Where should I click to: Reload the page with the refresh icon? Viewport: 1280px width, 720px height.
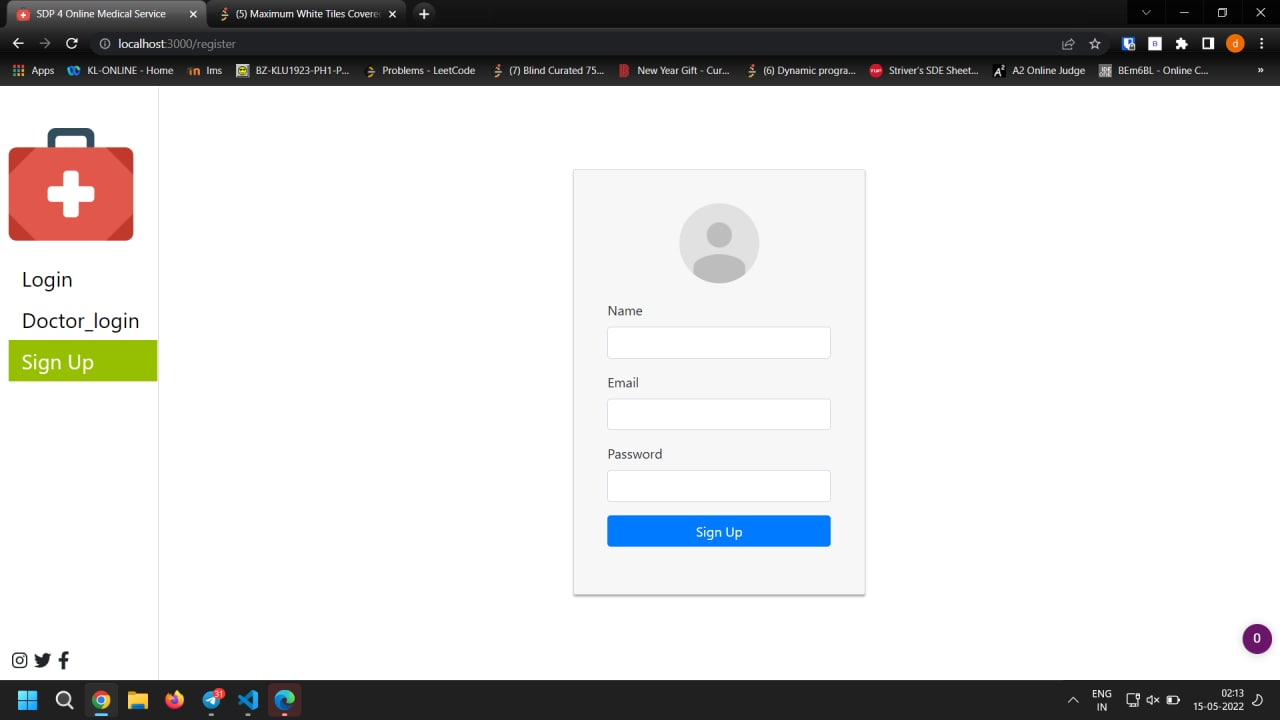(x=72, y=43)
